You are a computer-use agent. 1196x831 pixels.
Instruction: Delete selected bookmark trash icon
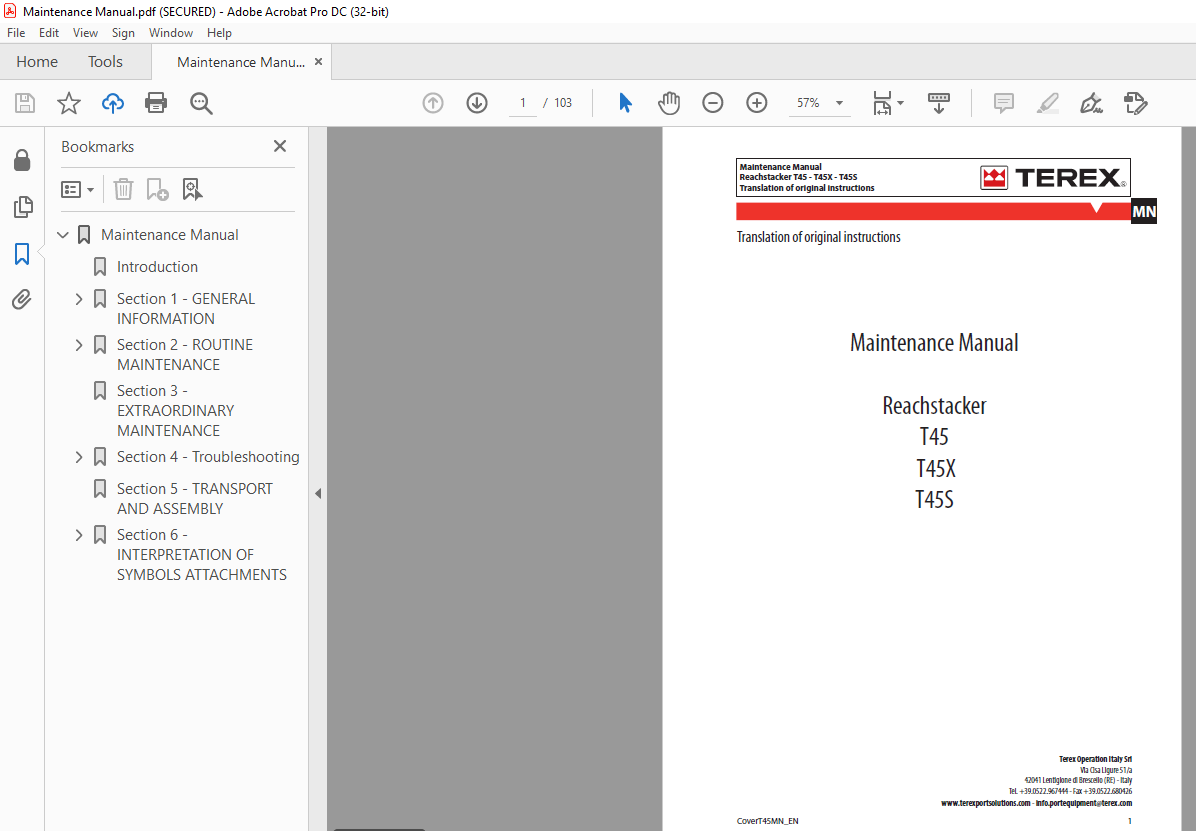pyautogui.click(x=123, y=189)
